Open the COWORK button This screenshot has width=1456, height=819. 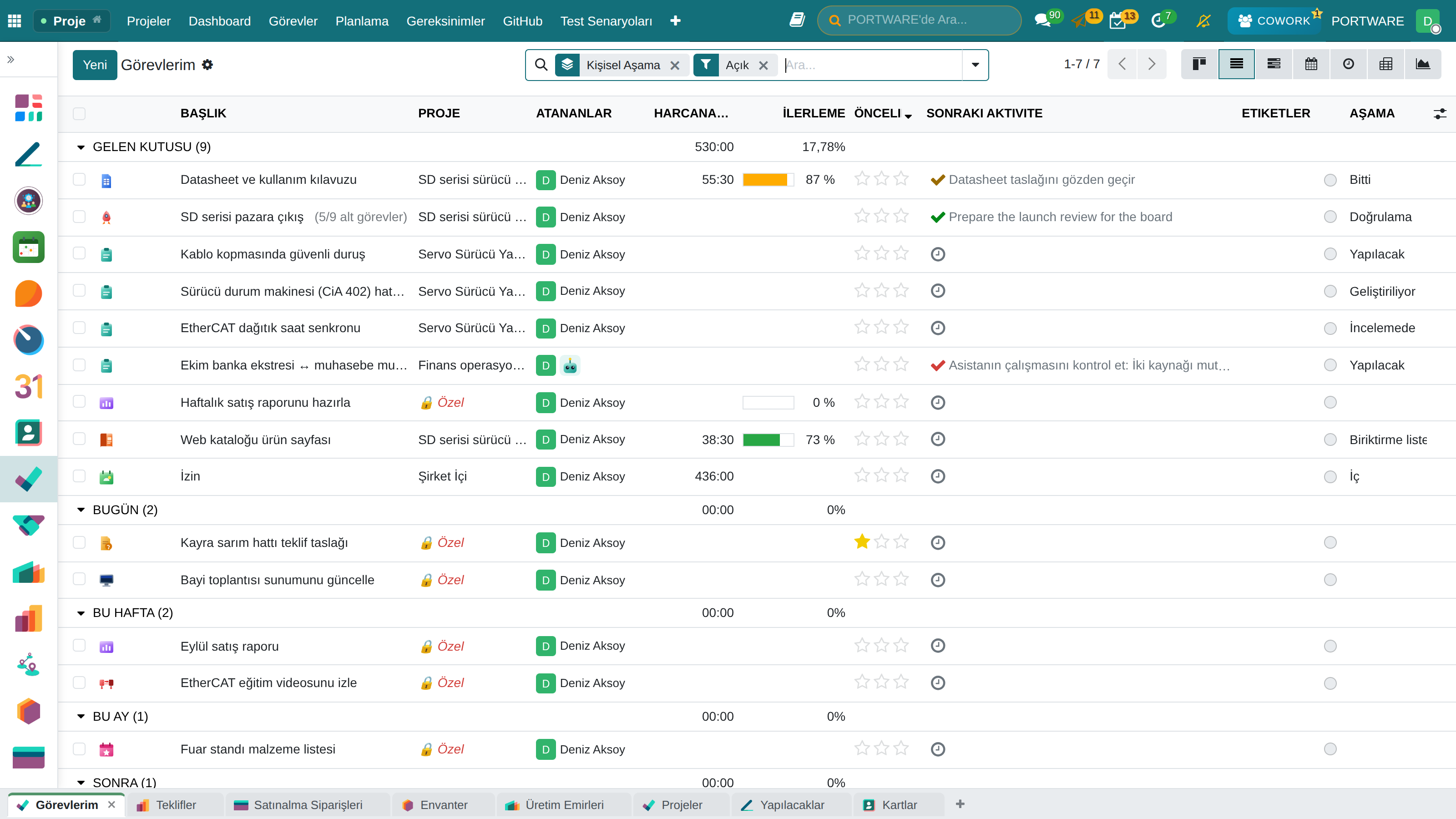[x=1274, y=21]
